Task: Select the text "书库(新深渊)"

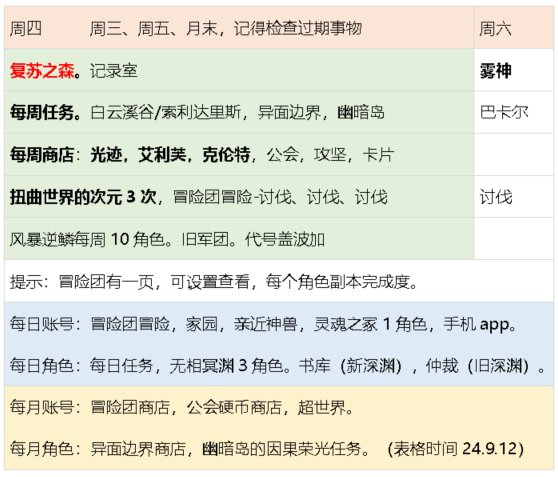Action: click(351, 366)
